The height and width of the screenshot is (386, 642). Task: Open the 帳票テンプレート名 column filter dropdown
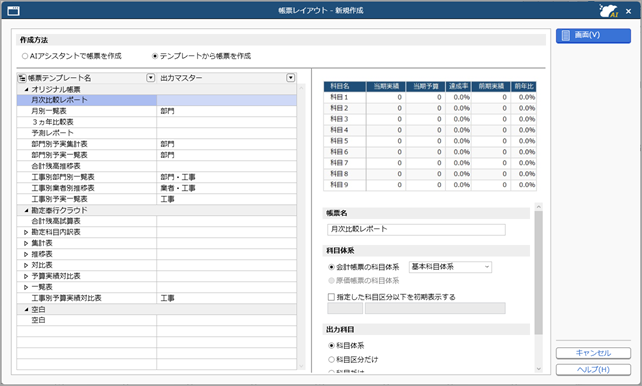(x=151, y=78)
